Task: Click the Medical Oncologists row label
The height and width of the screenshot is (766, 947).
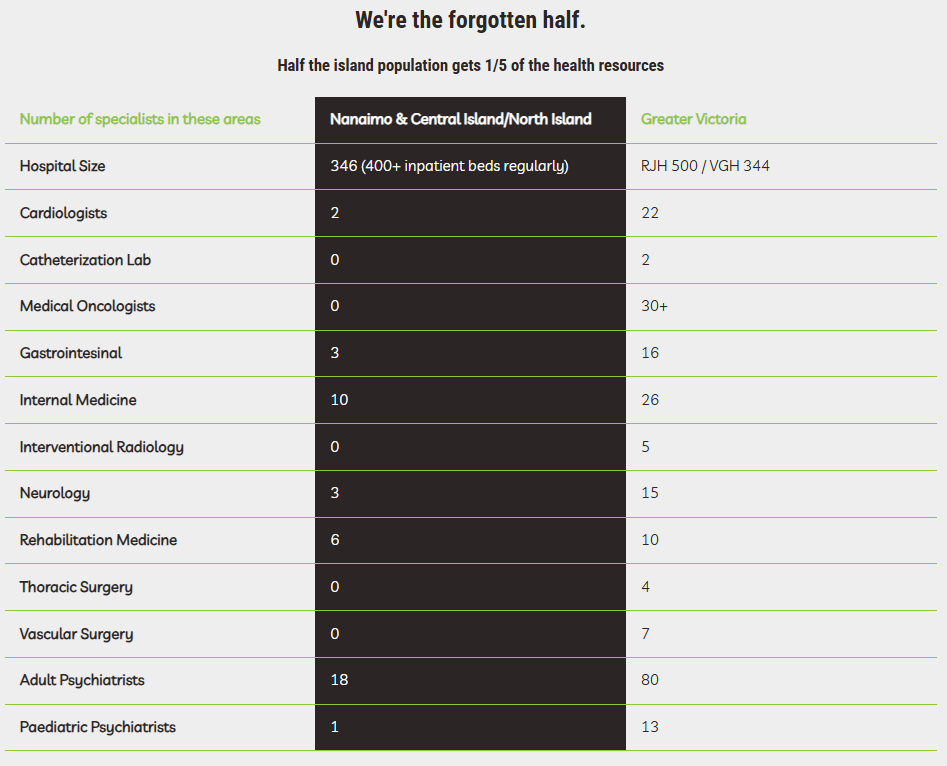Action: 87,306
